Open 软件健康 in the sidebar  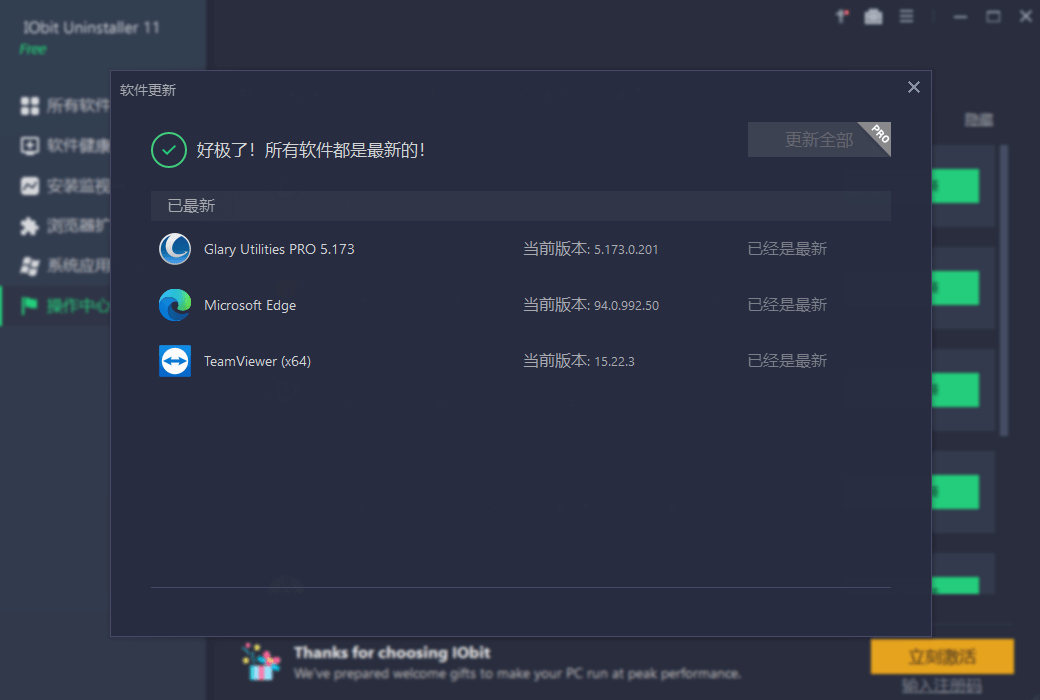point(64,145)
